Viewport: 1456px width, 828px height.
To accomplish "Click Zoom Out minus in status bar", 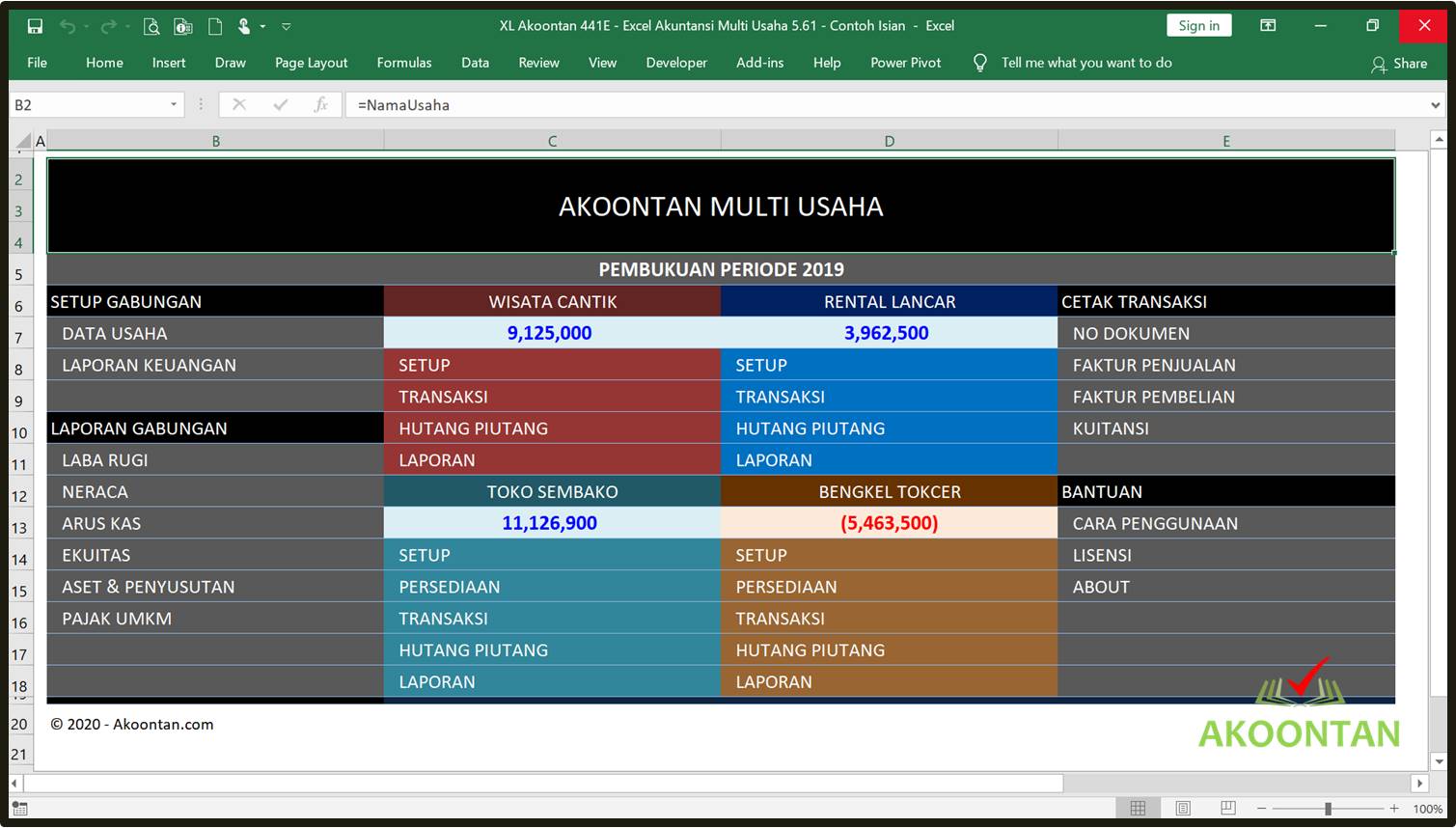I will [1261, 809].
